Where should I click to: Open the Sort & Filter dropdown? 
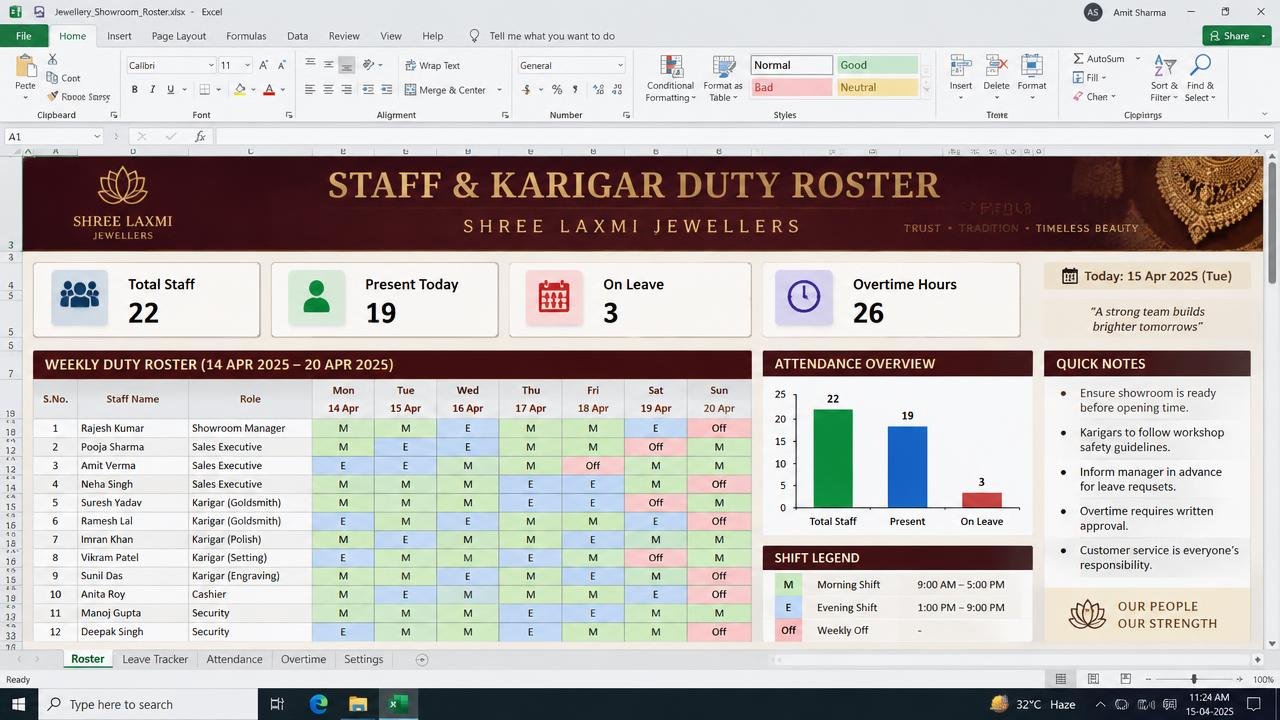pyautogui.click(x=1164, y=78)
